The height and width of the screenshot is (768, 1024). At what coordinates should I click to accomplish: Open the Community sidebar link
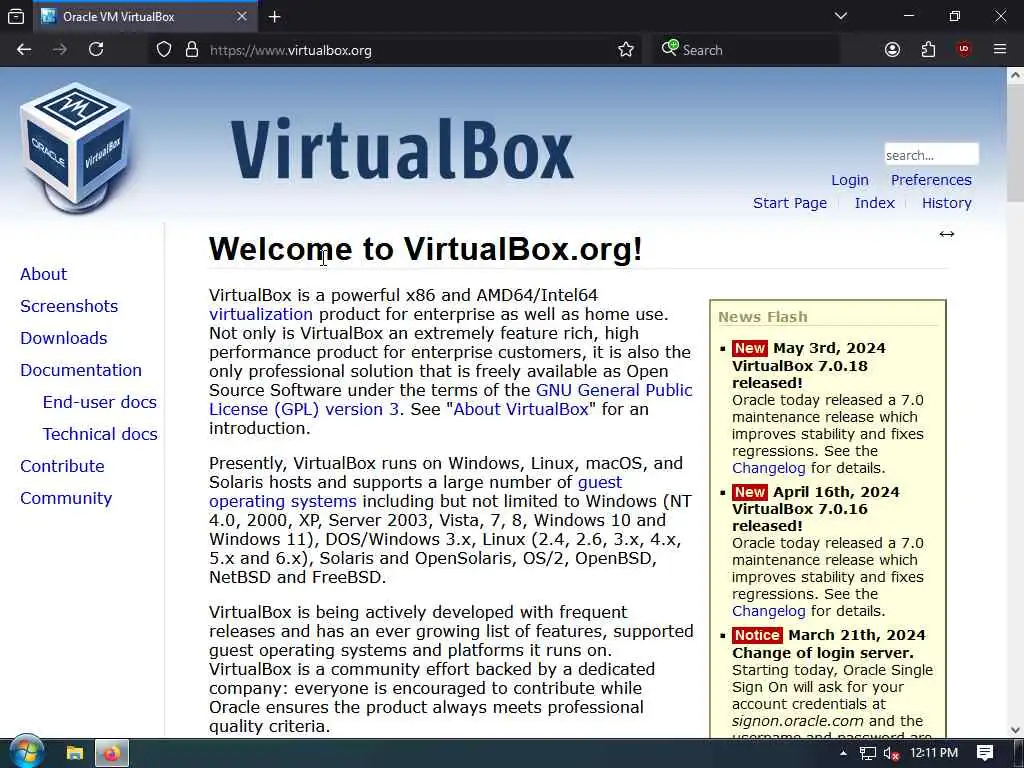pos(66,498)
